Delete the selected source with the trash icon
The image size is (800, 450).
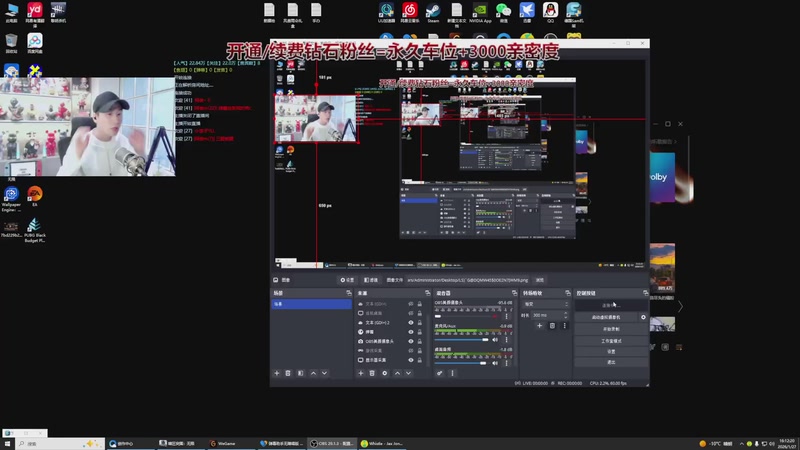point(372,373)
